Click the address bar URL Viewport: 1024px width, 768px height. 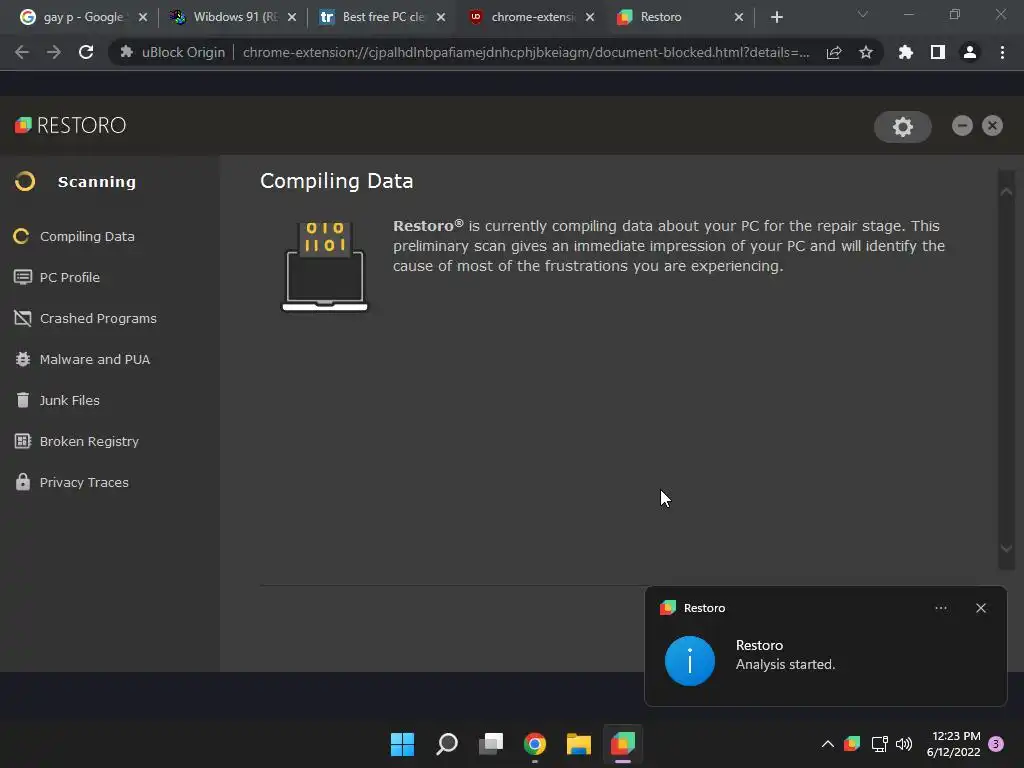pyautogui.click(x=526, y=52)
